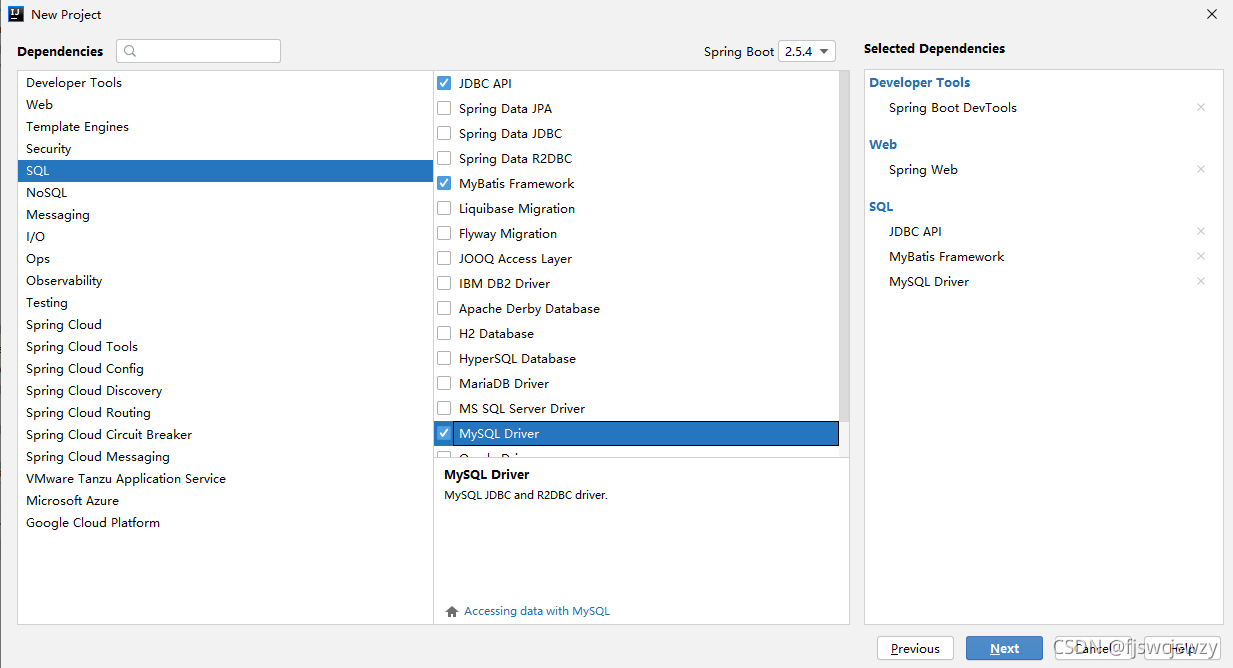Check the Liquibase Migration checkbox
The image size is (1233, 668).
[x=444, y=208]
